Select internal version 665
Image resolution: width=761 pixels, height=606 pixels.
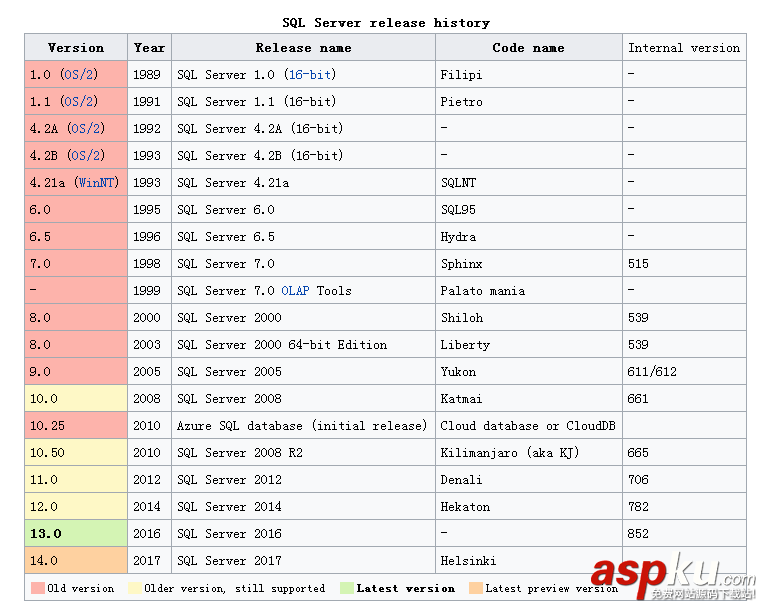(638, 453)
